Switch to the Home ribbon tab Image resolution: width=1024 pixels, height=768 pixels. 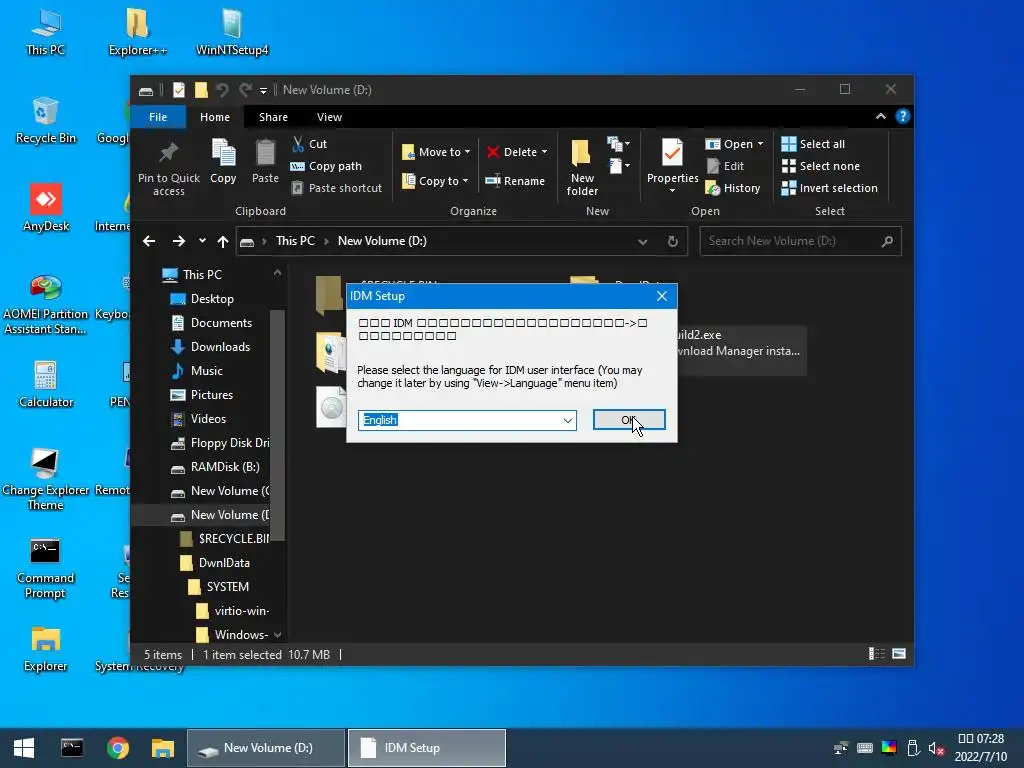click(215, 117)
